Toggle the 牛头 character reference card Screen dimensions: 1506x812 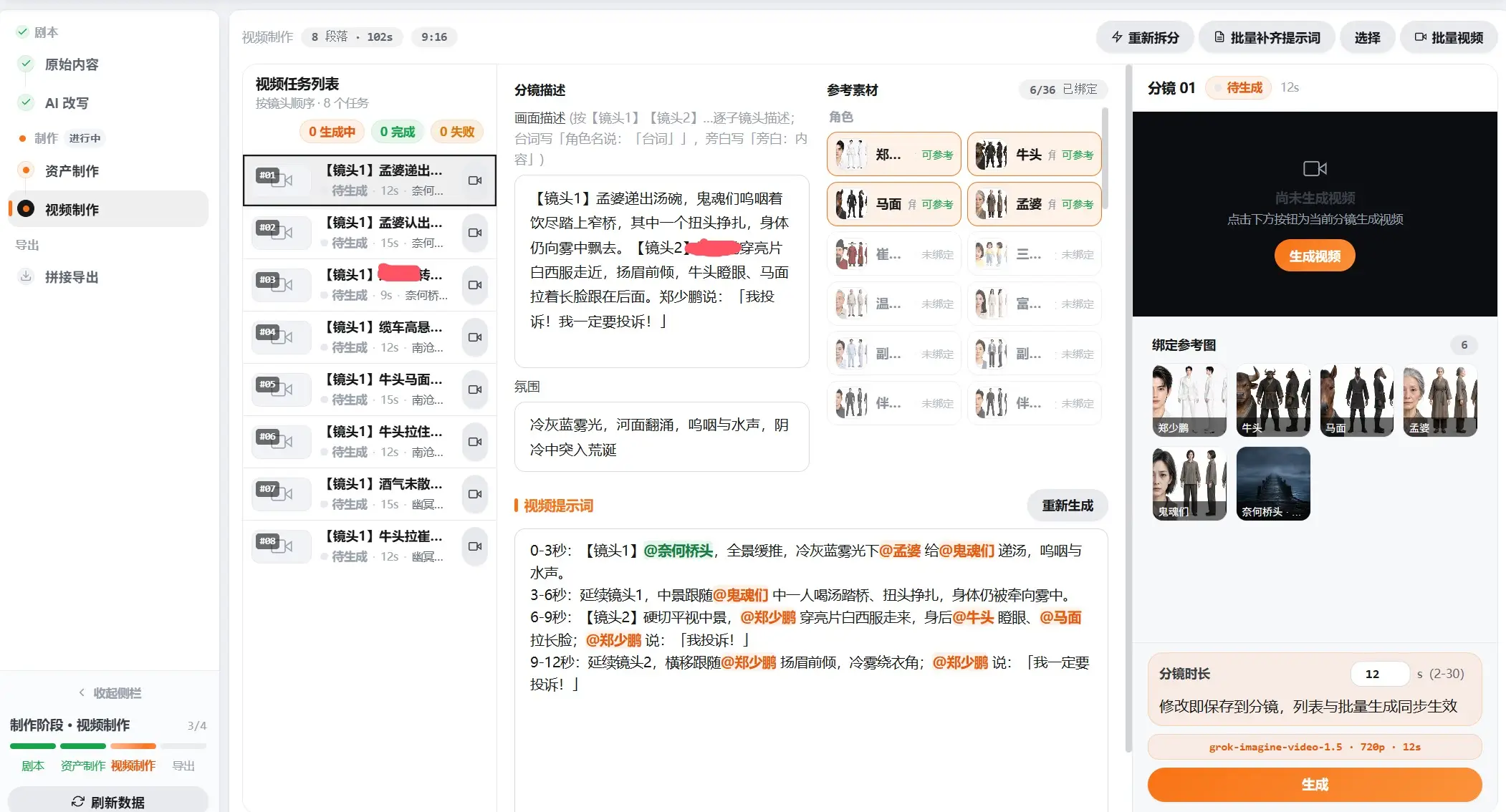pos(1034,155)
